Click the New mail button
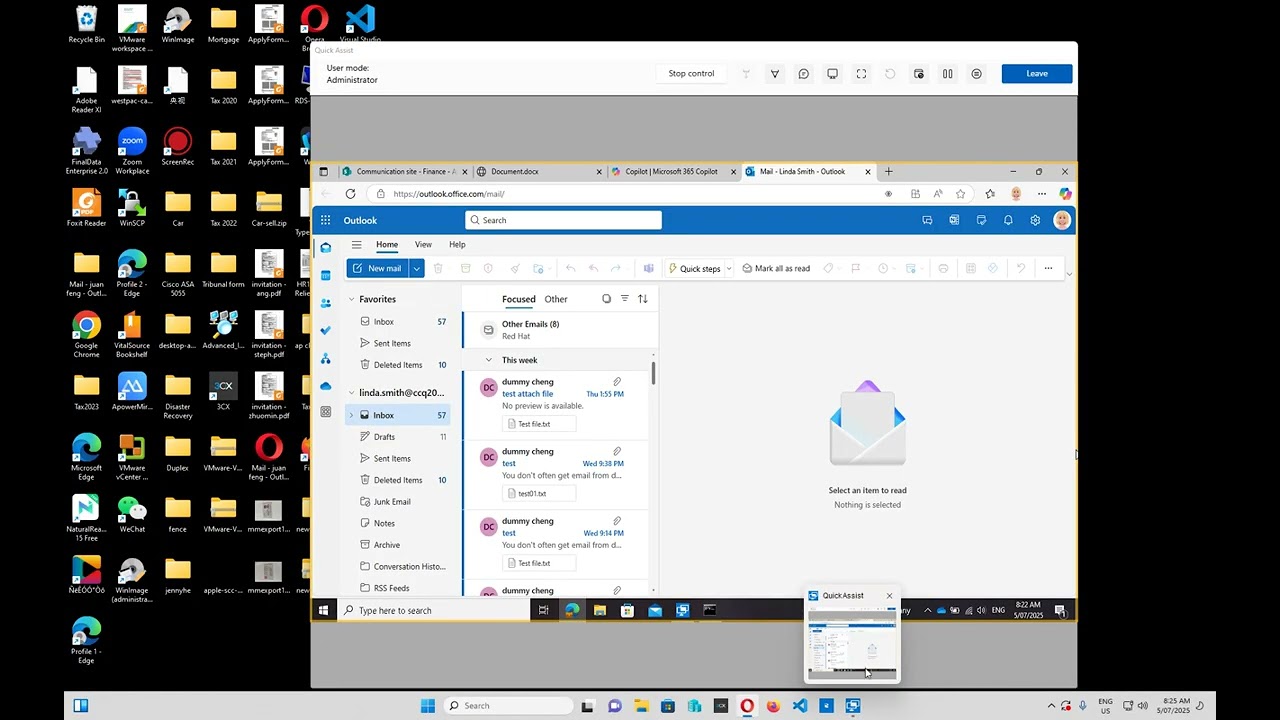The width and height of the screenshot is (1280, 720). [377, 268]
